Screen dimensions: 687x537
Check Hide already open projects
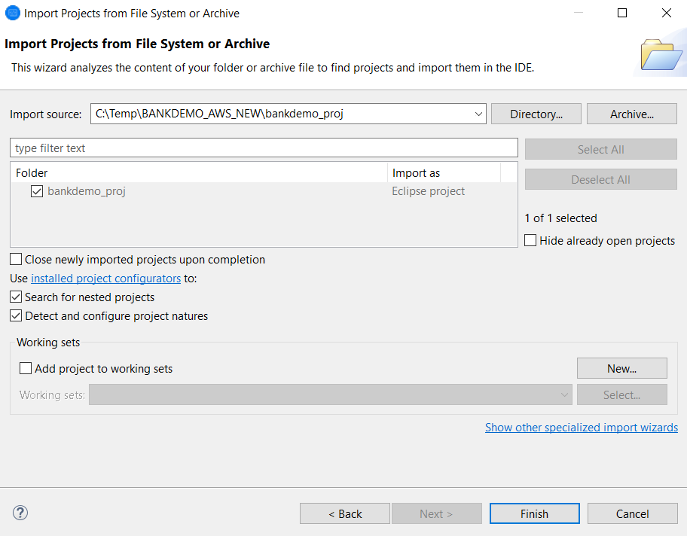(x=531, y=241)
